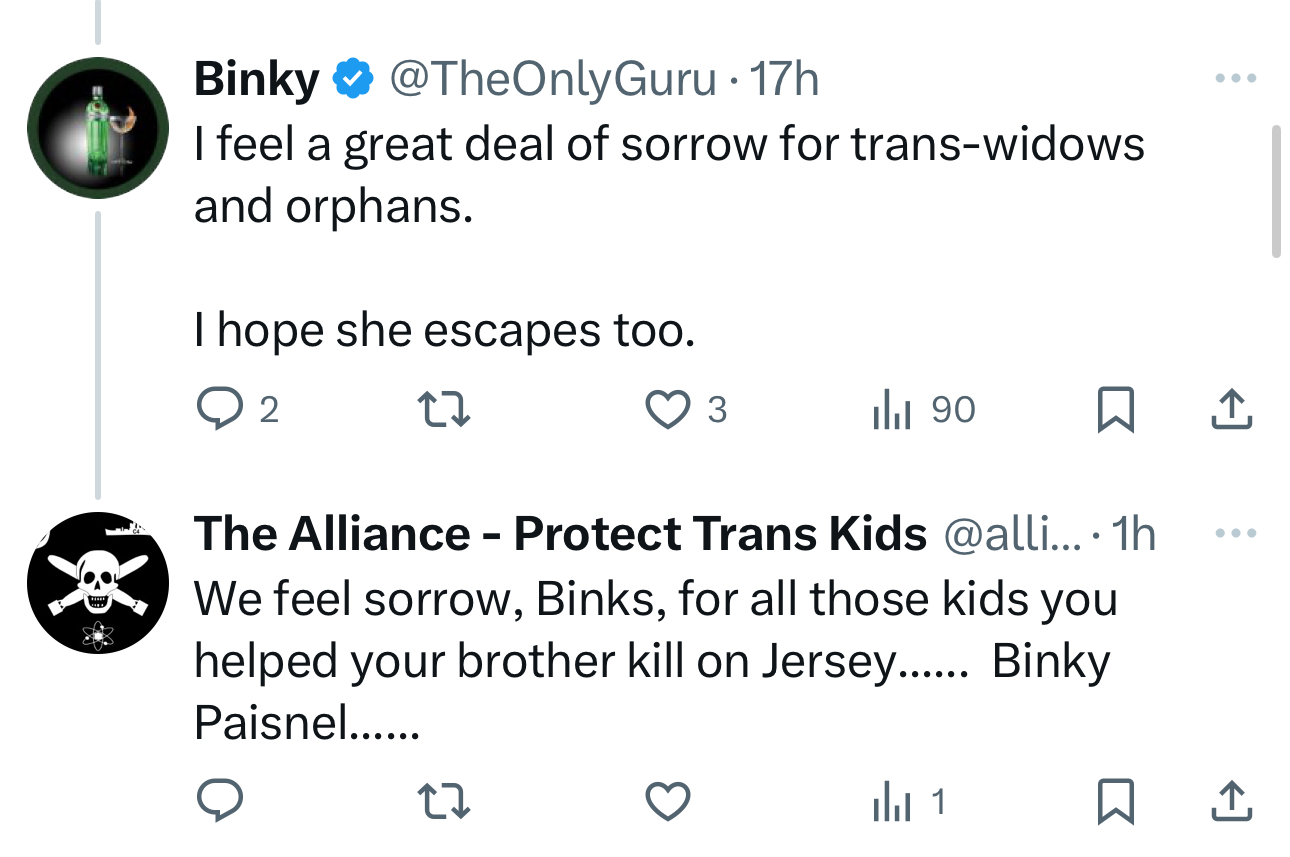Screen dimensions: 1290x857
Task: Open The Alliance - Protect Trans Kids profile
Action: (x=560, y=534)
